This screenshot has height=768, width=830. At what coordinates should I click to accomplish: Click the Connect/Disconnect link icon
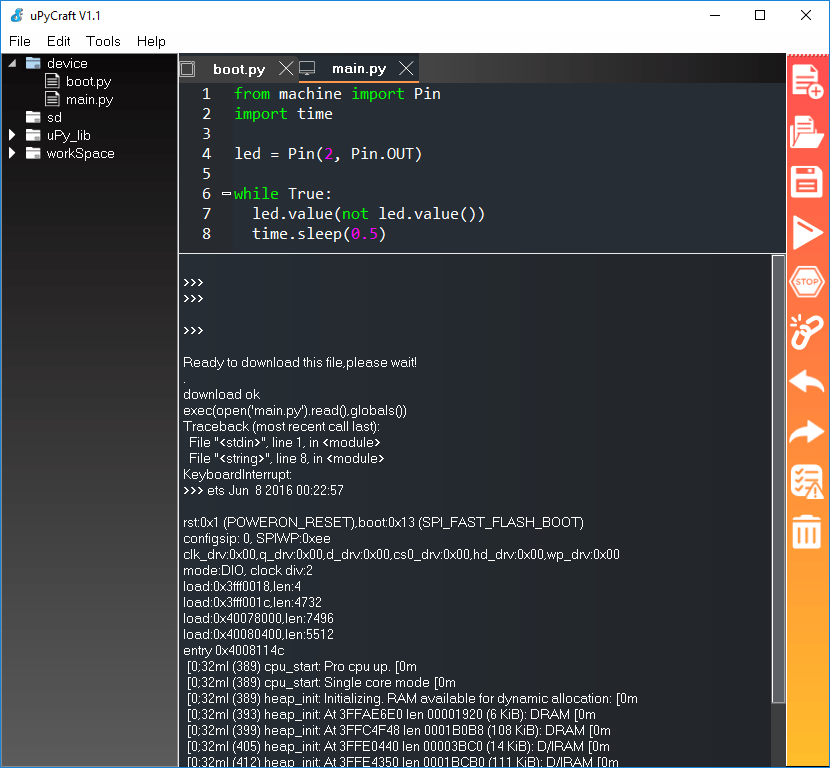tap(806, 332)
